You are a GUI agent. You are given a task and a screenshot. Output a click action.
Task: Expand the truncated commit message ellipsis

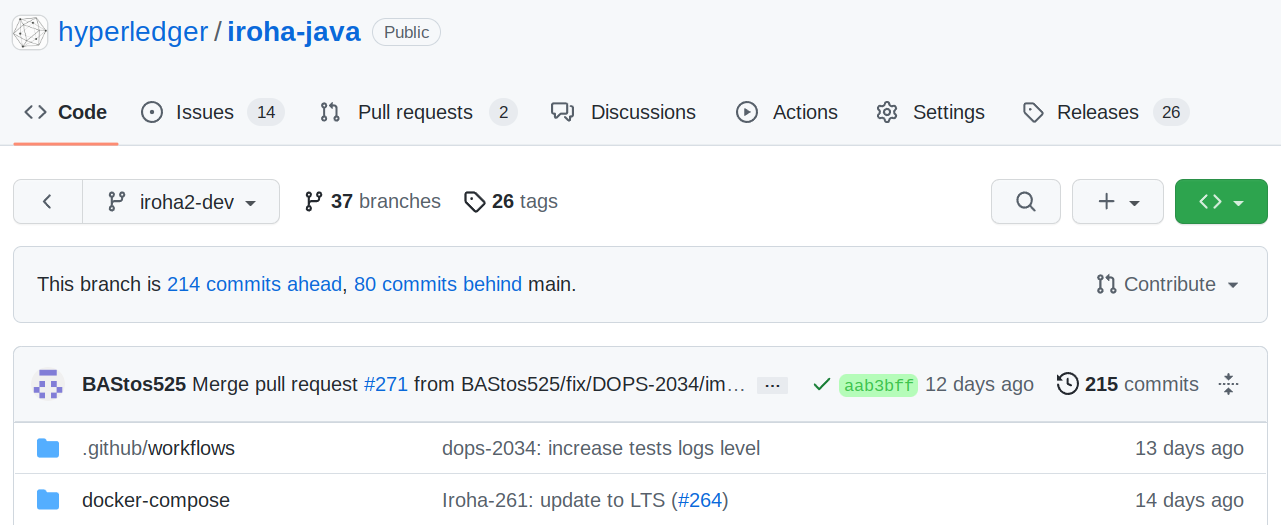(x=772, y=385)
